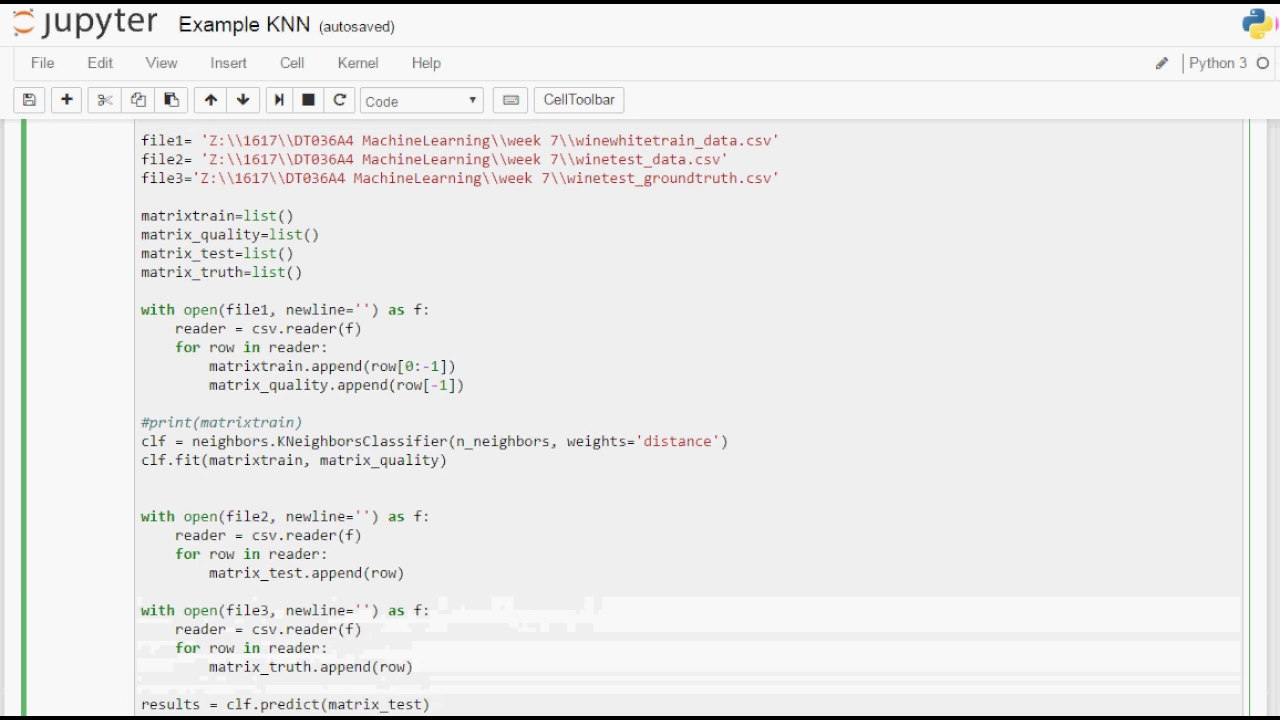The height and width of the screenshot is (720, 1280).
Task: Open the File menu
Action: click(x=43, y=63)
